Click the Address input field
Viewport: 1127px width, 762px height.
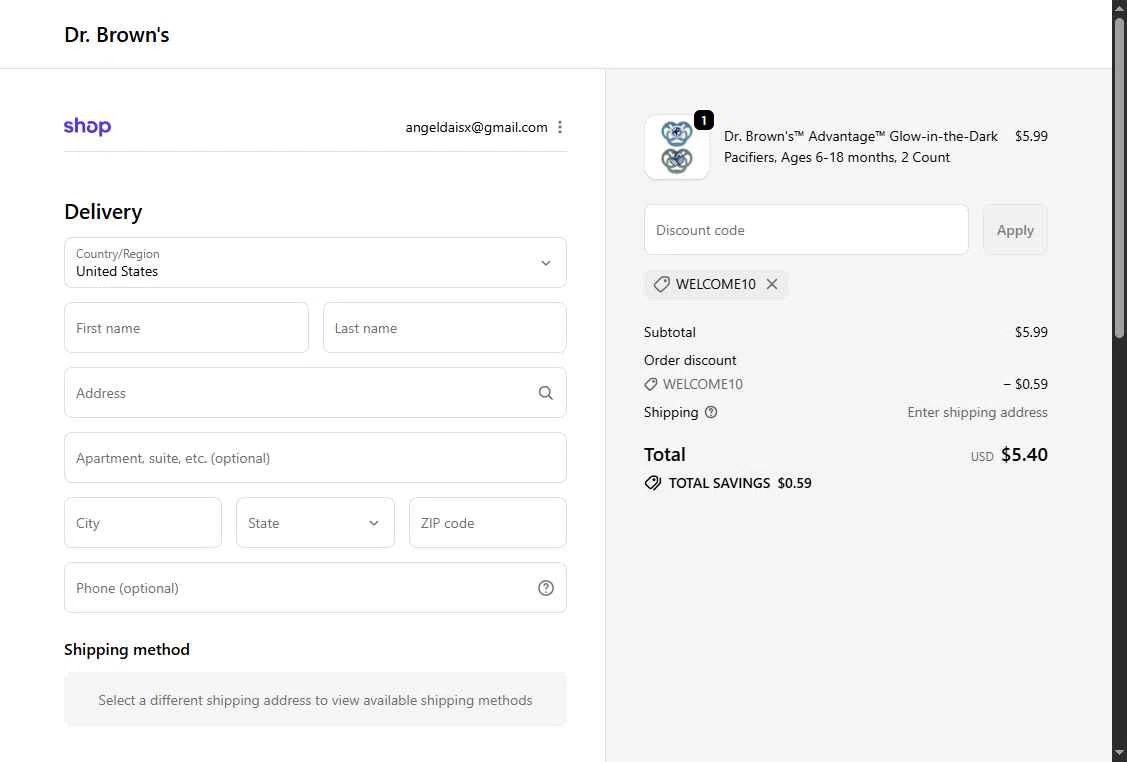[x=315, y=393]
